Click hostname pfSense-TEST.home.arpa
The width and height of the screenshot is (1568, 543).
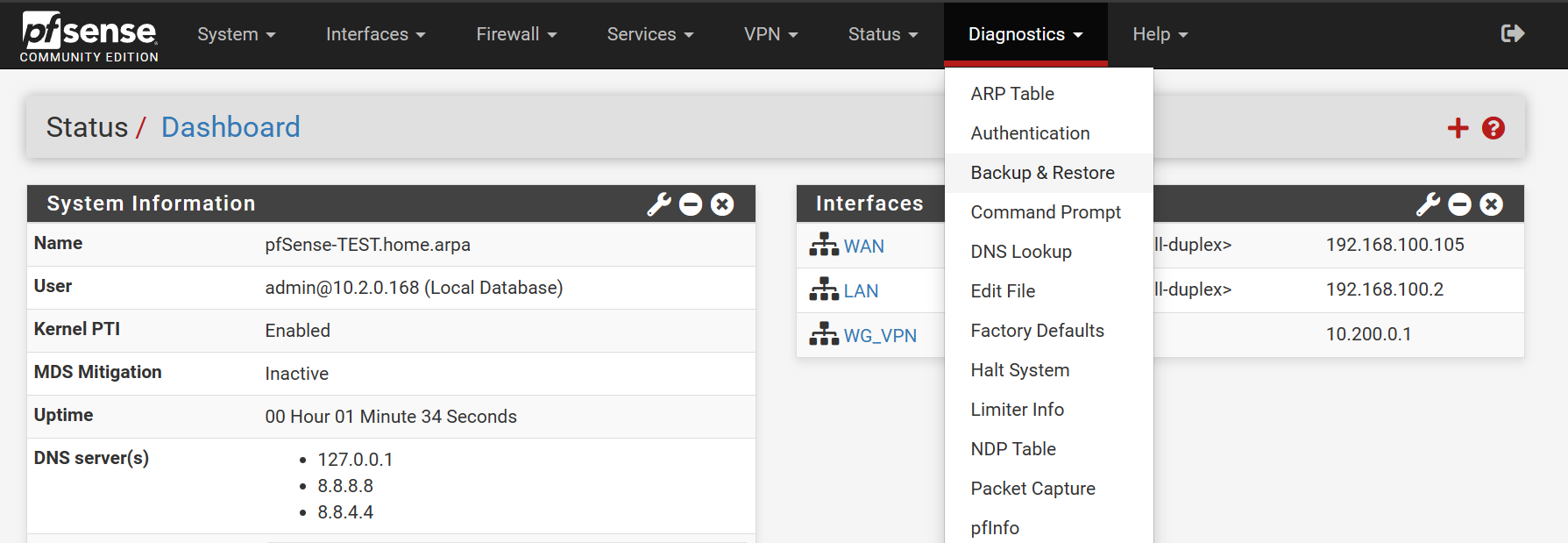tap(367, 245)
